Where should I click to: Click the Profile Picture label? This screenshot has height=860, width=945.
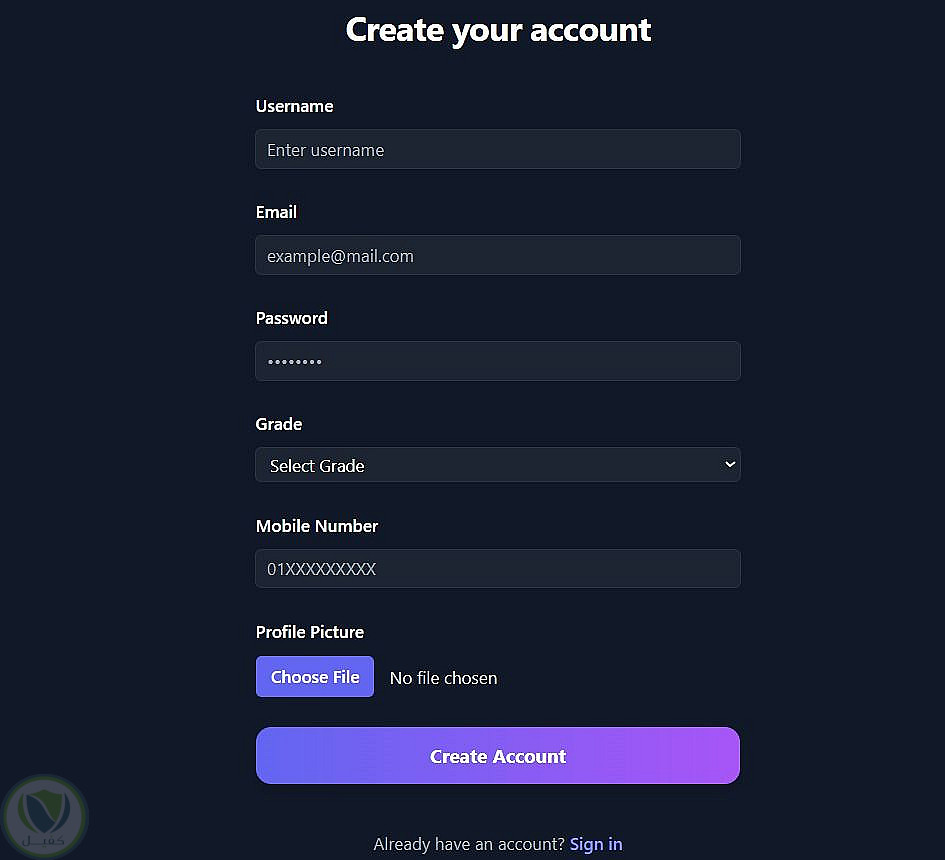[310, 632]
